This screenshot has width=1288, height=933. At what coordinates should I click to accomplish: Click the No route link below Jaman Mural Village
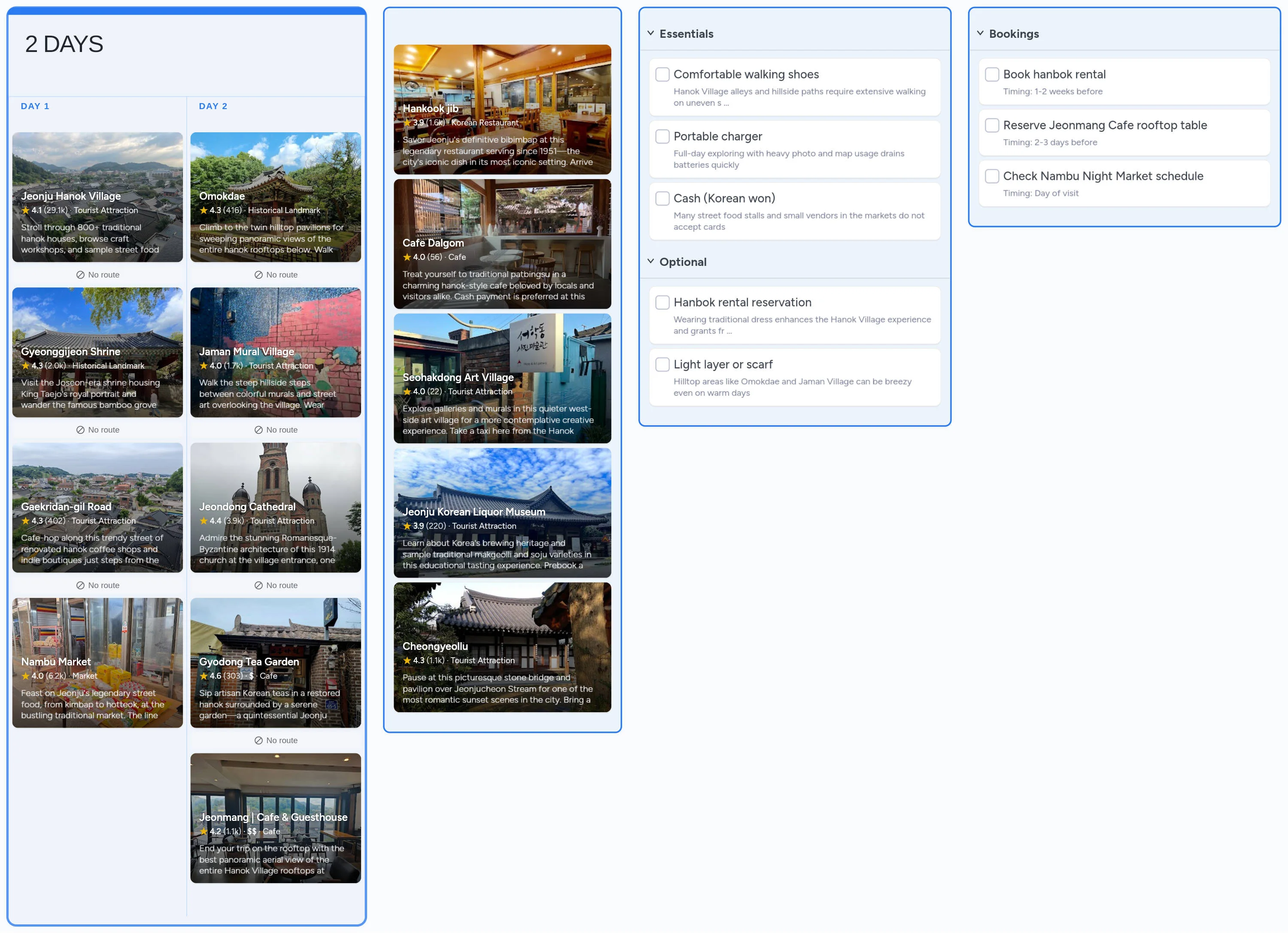(276, 430)
